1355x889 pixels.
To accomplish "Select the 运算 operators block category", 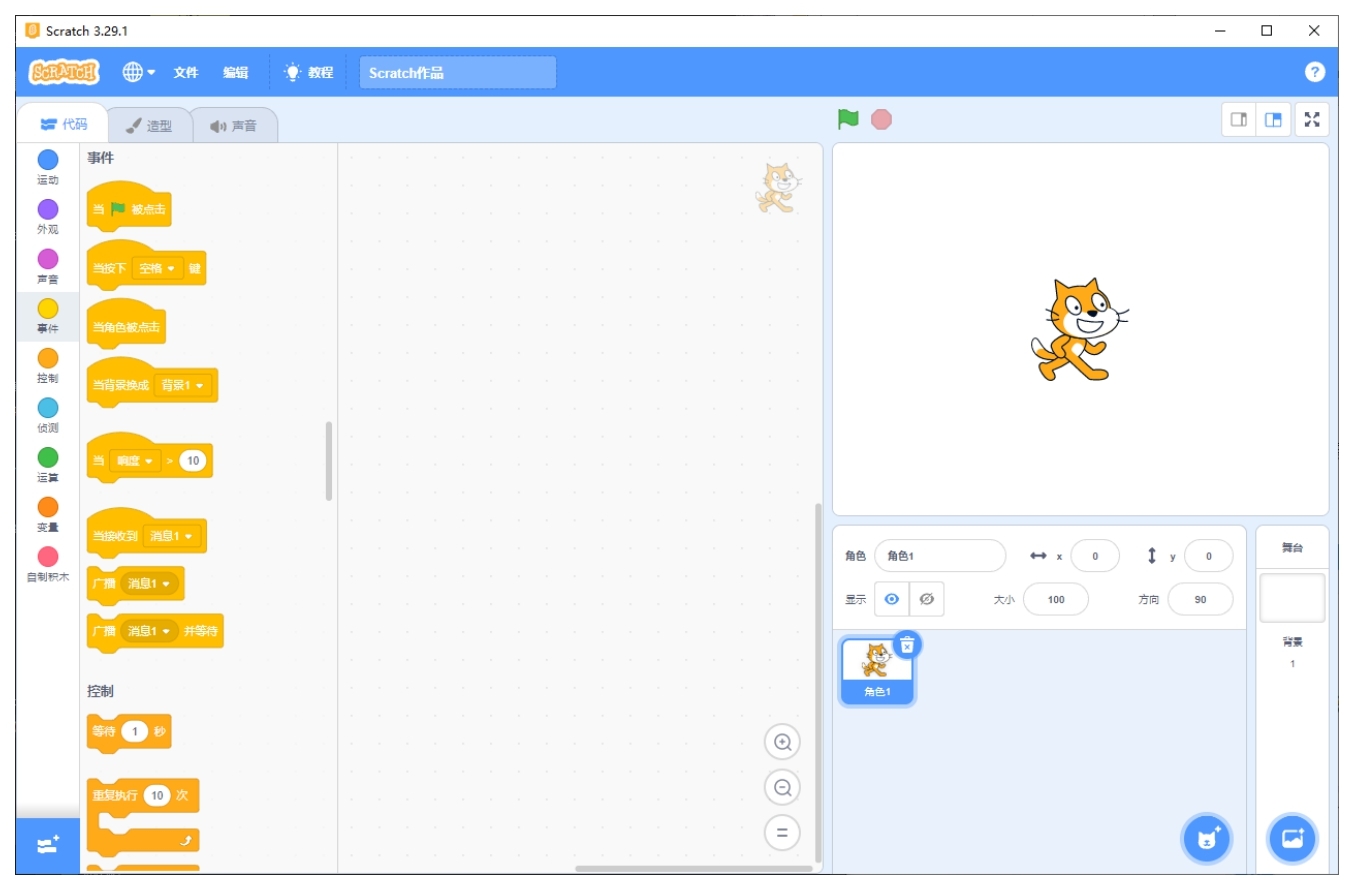I will click(48, 465).
